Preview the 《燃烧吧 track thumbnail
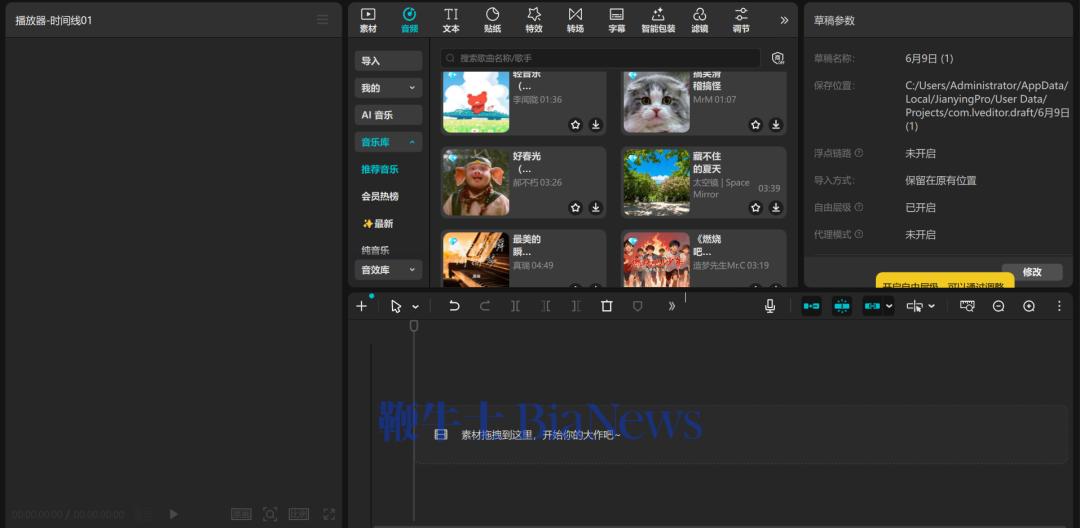This screenshot has height=528, width=1080. pos(656,260)
